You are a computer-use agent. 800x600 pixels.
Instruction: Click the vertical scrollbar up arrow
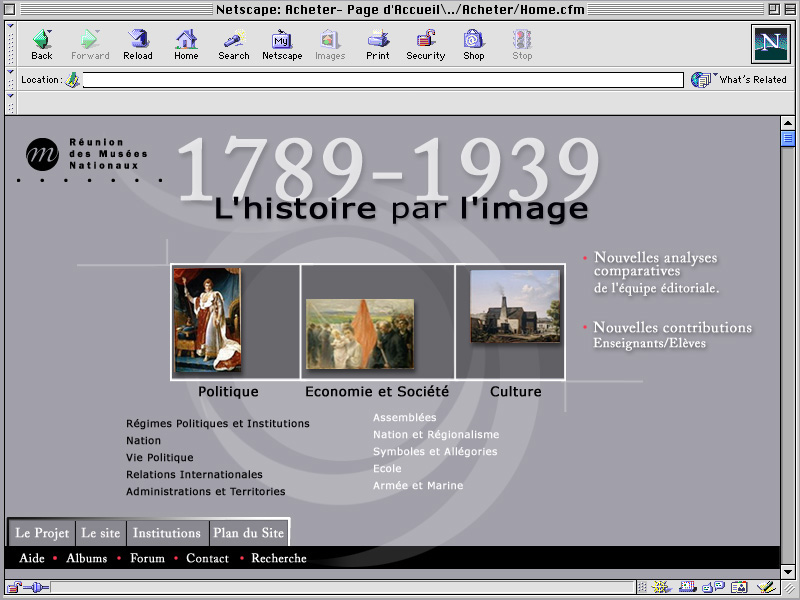[x=788, y=123]
